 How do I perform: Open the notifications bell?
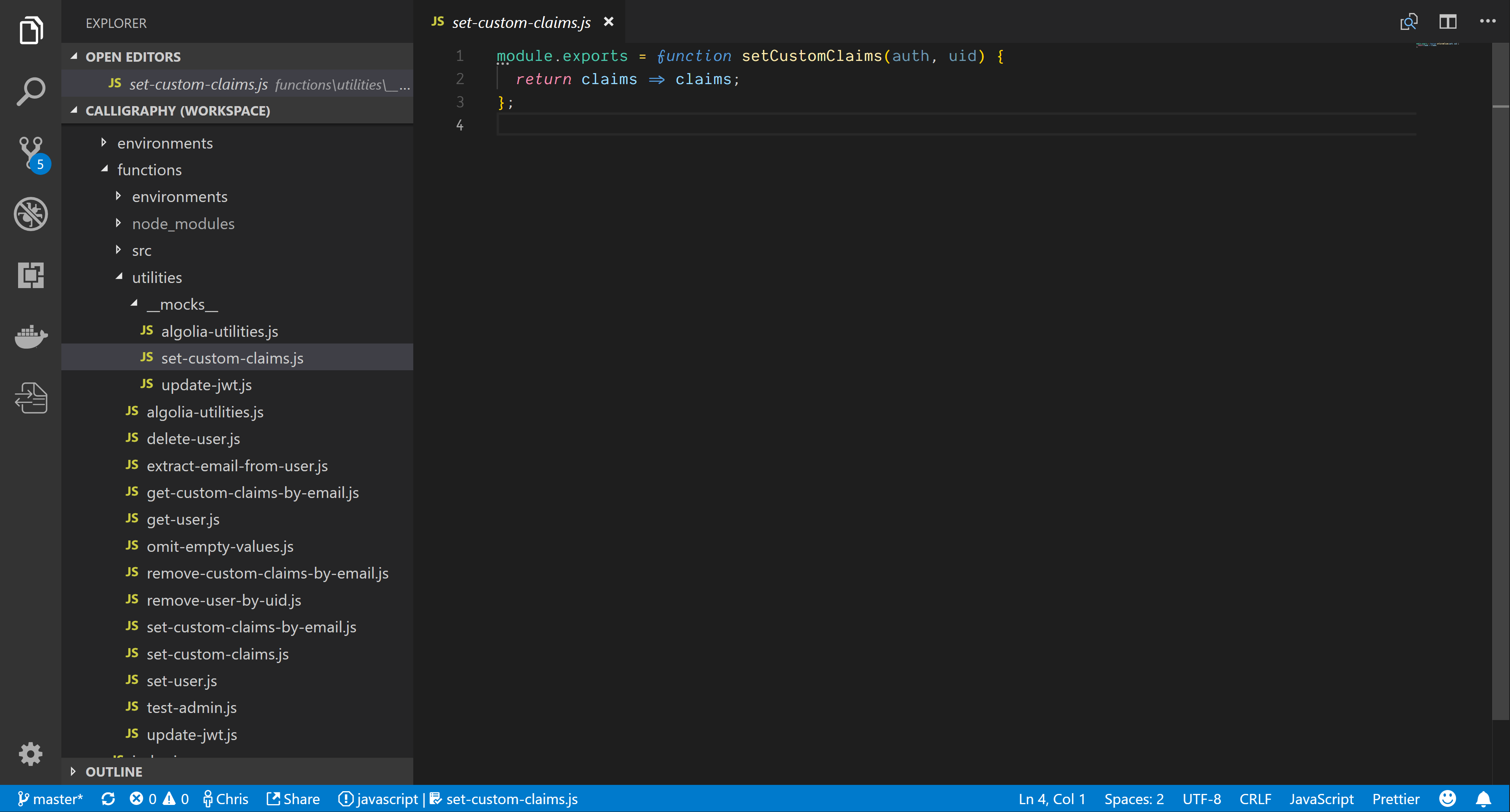[x=1483, y=799]
